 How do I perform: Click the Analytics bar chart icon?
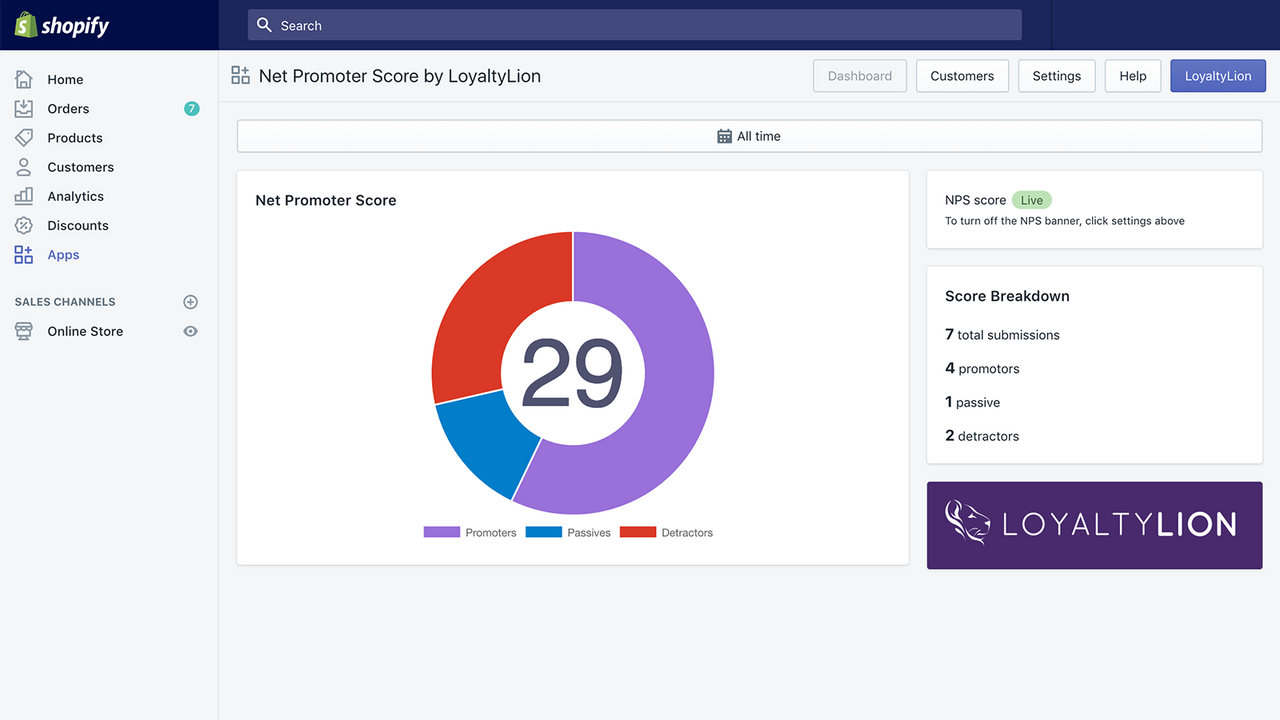(24, 196)
